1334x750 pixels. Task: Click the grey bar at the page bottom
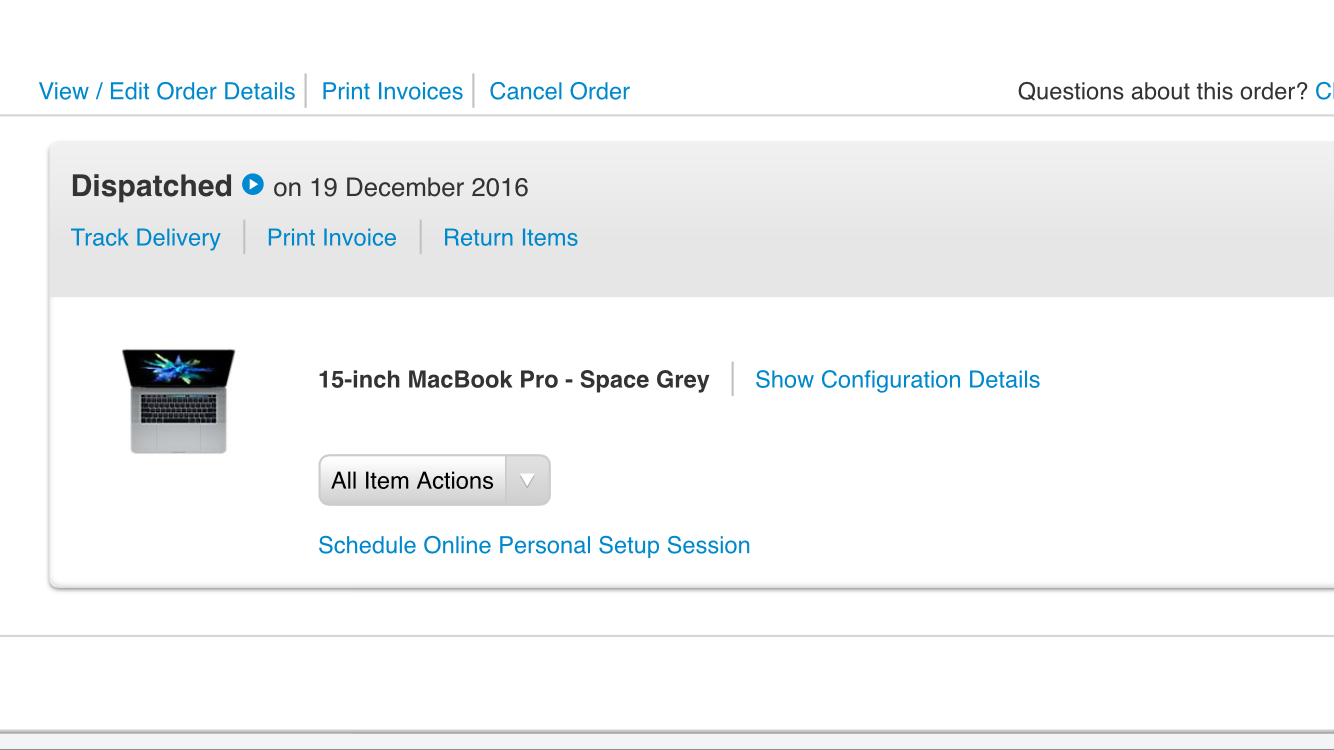(x=667, y=741)
